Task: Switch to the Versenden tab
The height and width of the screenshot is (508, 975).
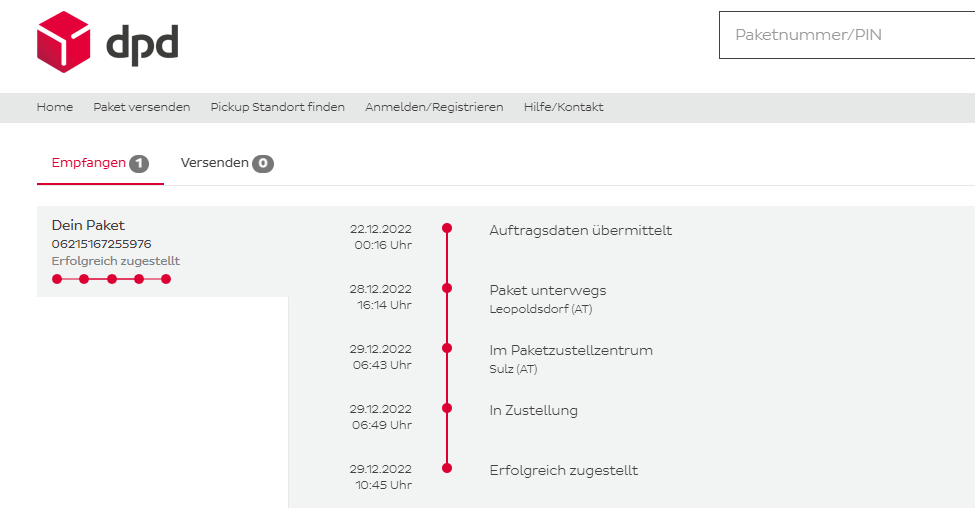Action: click(214, 163)
